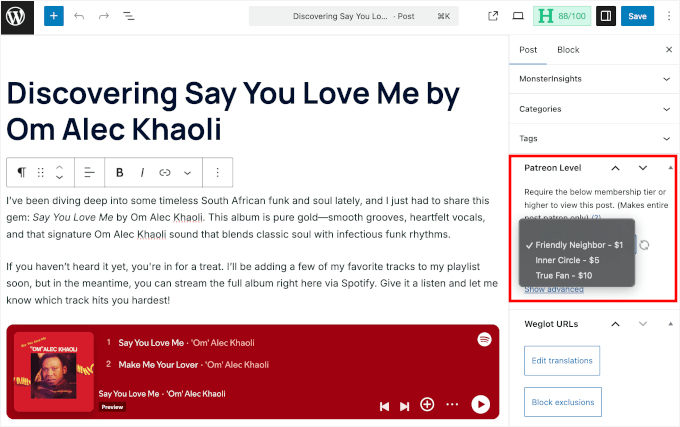Click the album cover thumbnail
This screenshot has height=427, width=680.
pos(54,372)
